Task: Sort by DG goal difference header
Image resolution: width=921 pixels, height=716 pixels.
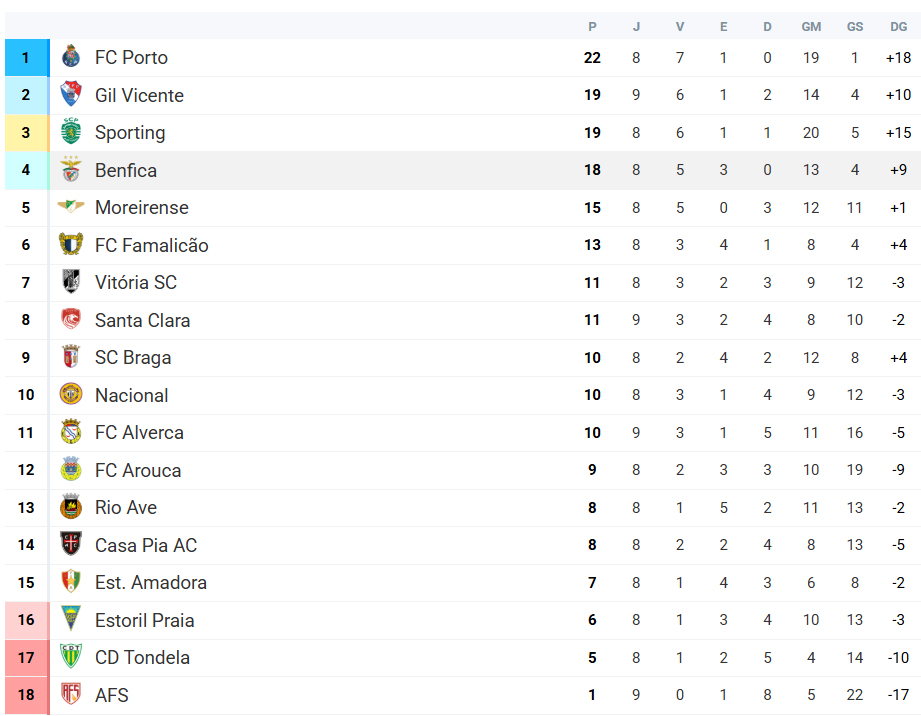Action: 898,26
